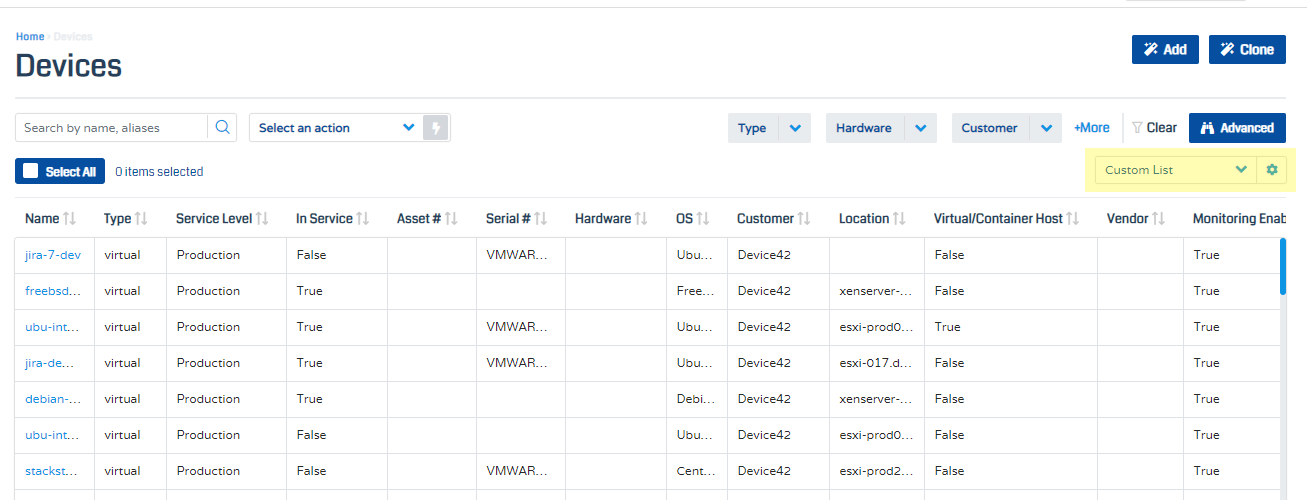Expand the Type filter dropdown
1307x500 pixels.
795,128
